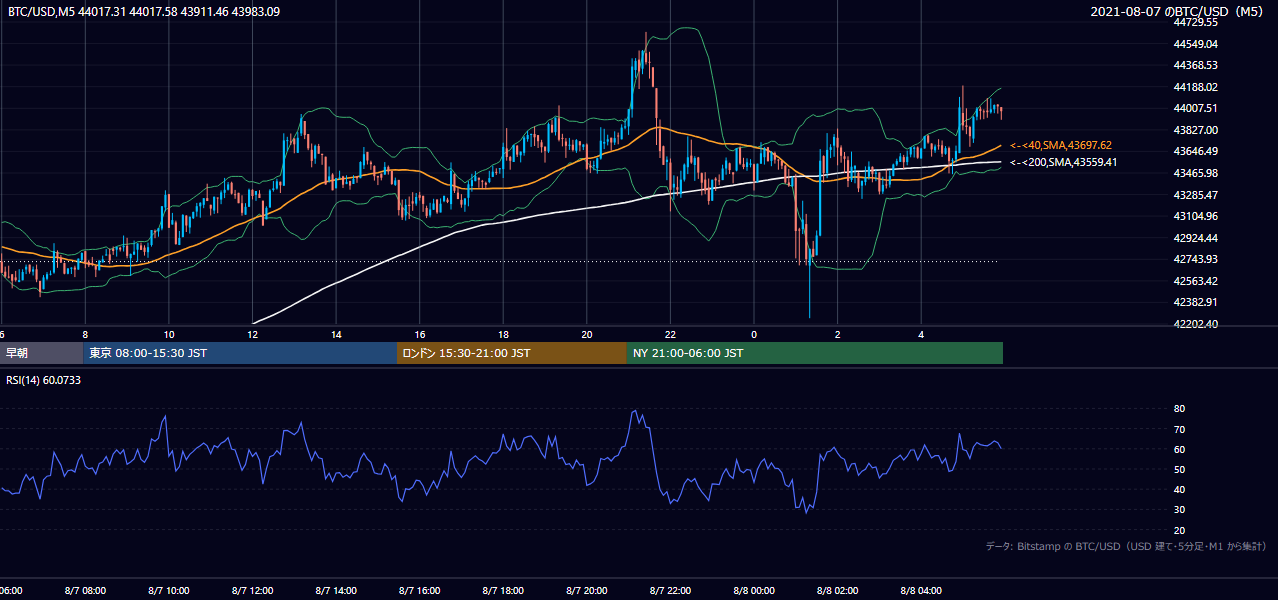Click hour label 12 under price chart

point(253,334)
